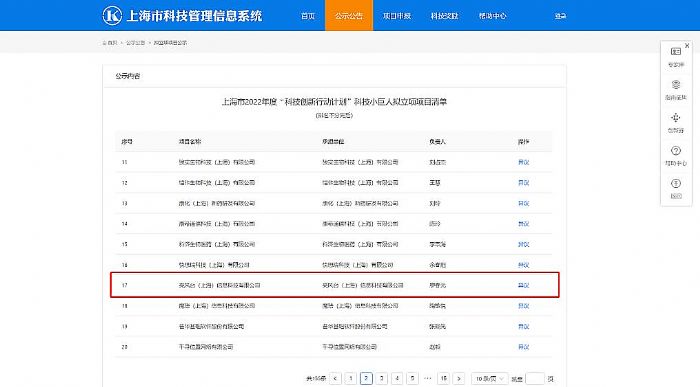Open the first card icon in right sidebar

coord(675,52)
